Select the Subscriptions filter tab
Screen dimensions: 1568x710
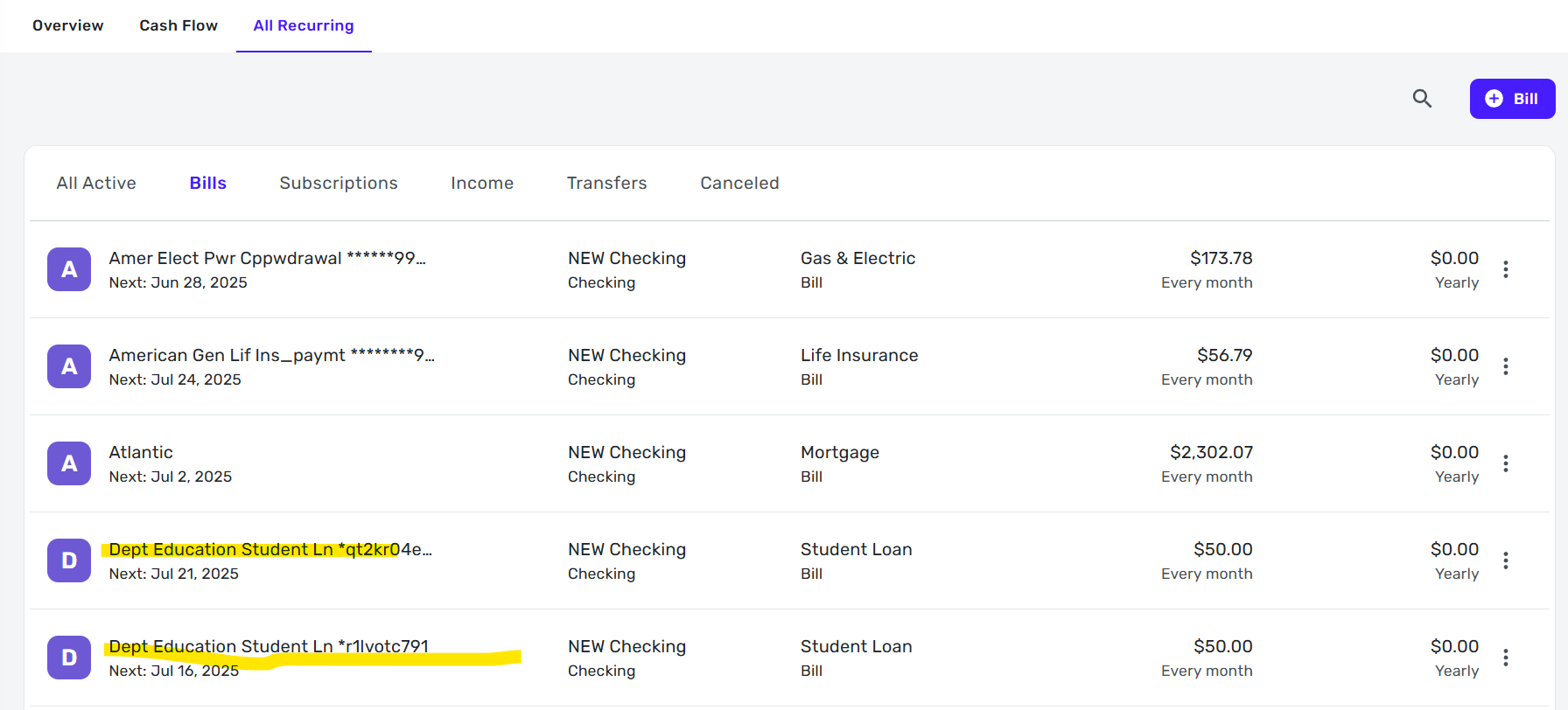tap(339, 183)
